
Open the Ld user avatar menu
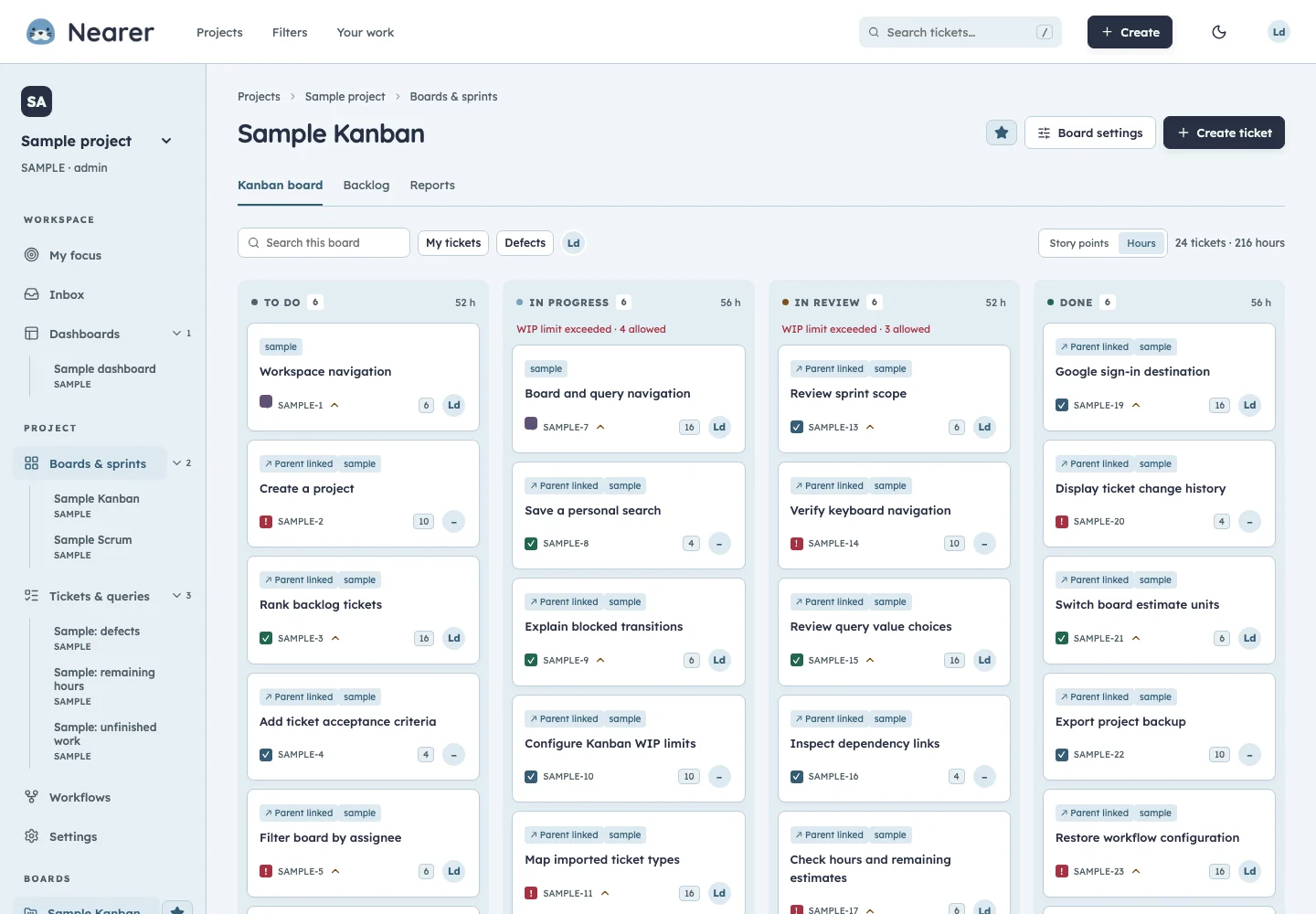click(1279, 32)
